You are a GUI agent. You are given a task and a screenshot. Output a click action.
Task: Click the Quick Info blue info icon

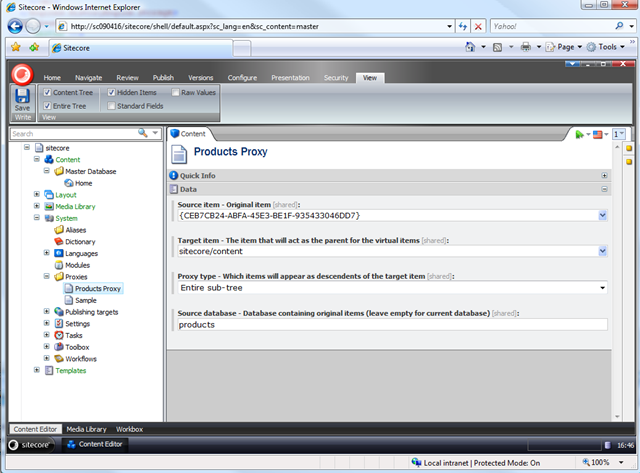point(174,175)
